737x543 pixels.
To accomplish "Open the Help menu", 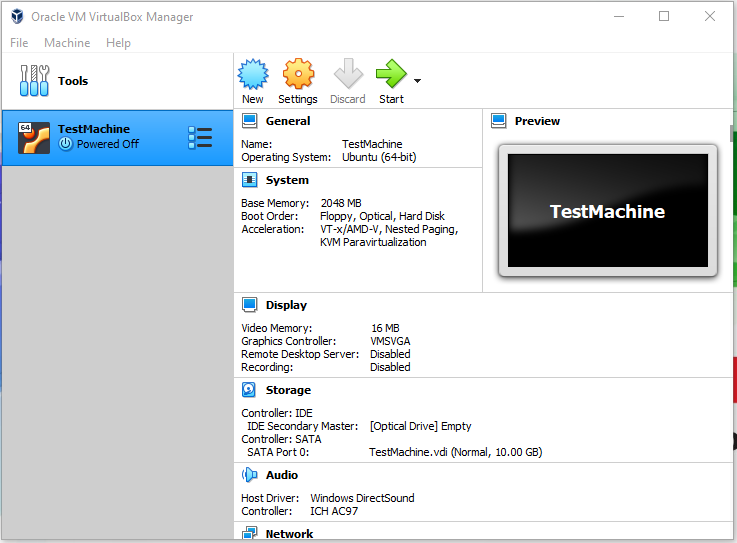I will pos(118,43).
